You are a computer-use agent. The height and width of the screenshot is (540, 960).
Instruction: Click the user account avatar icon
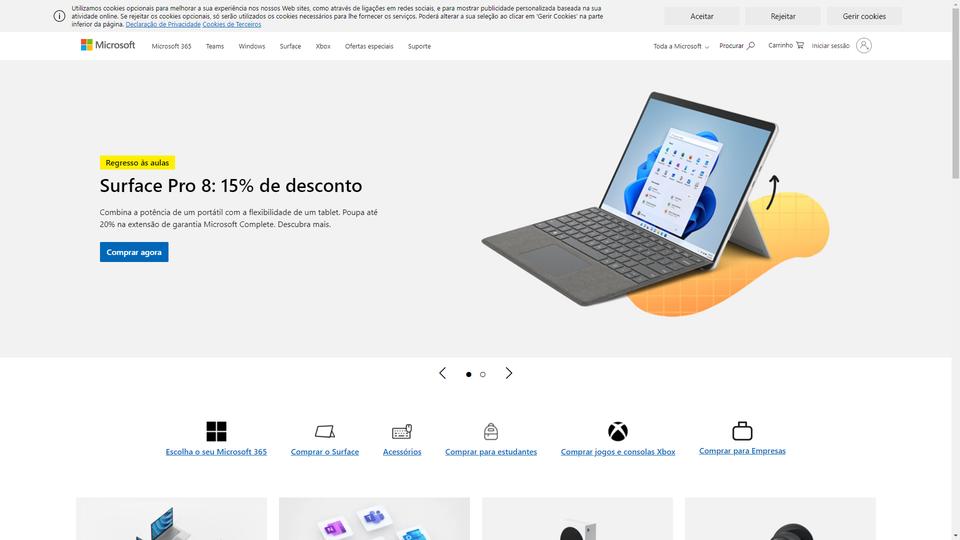pyautogui.click(x=863, y=45)
